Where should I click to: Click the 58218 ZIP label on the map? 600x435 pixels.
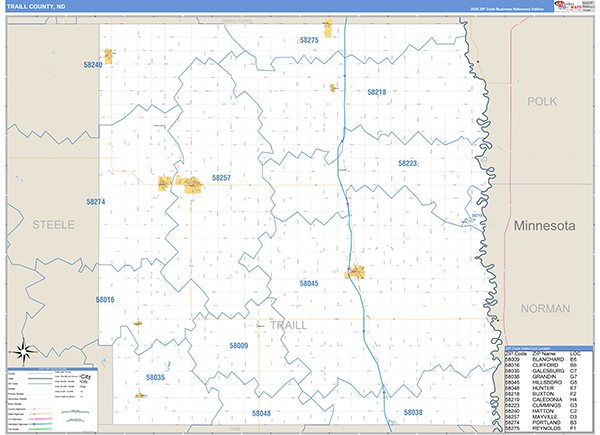377,92
